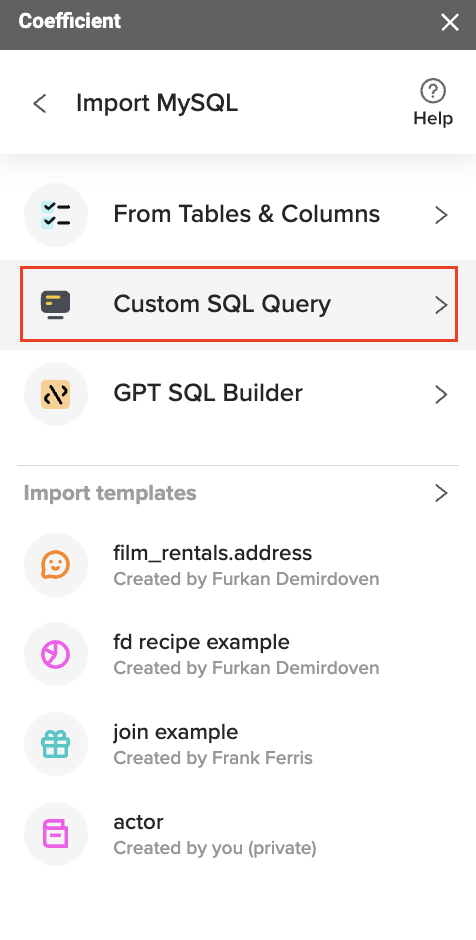Viewport: 476px width, 940px height.
Task: Select From Tables & Columns option
Action: [238, 215]
